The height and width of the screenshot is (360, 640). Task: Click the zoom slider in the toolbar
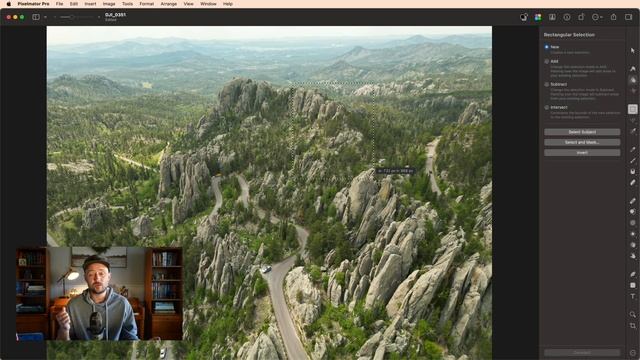(x=77, y=17)
